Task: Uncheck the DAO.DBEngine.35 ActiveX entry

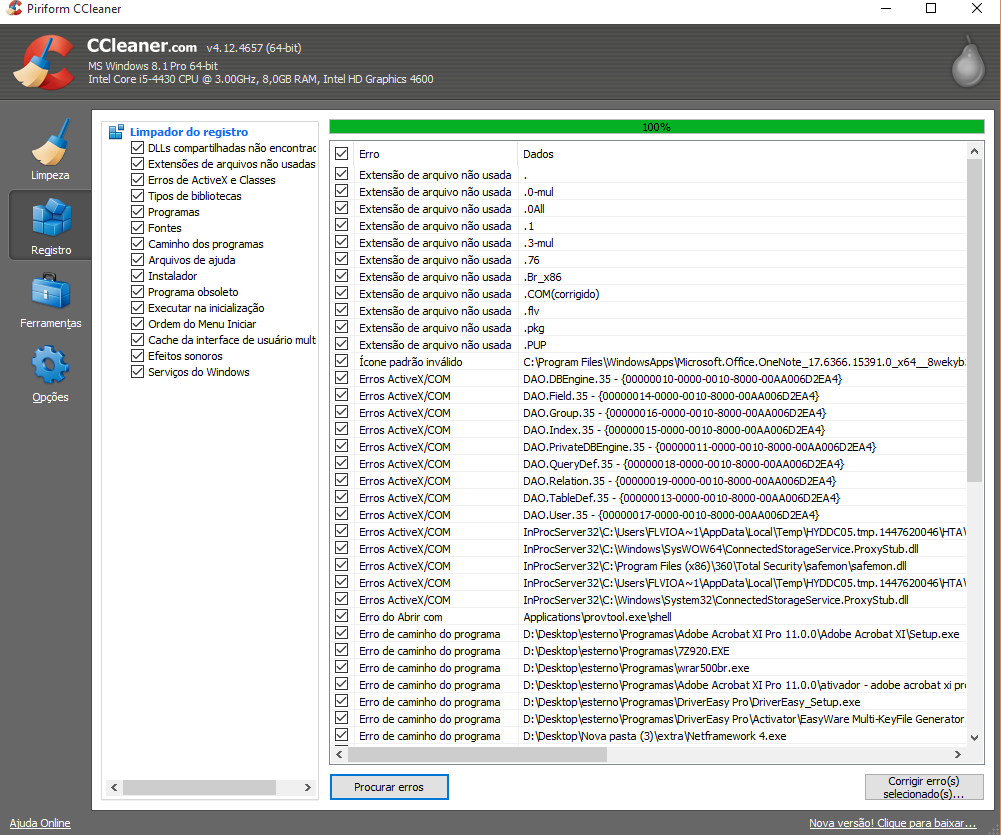Action: coord(342,378)
